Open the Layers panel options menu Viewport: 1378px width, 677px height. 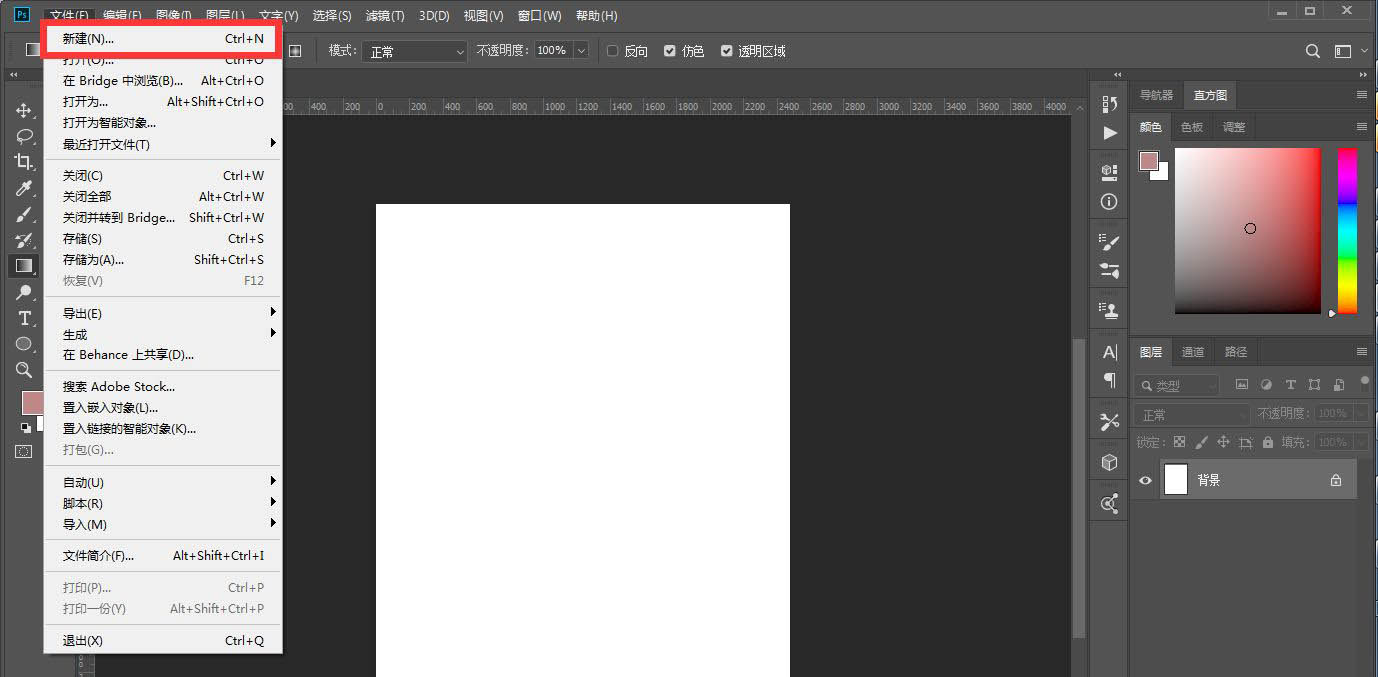pyautogui.click(x=1361, y=352)
